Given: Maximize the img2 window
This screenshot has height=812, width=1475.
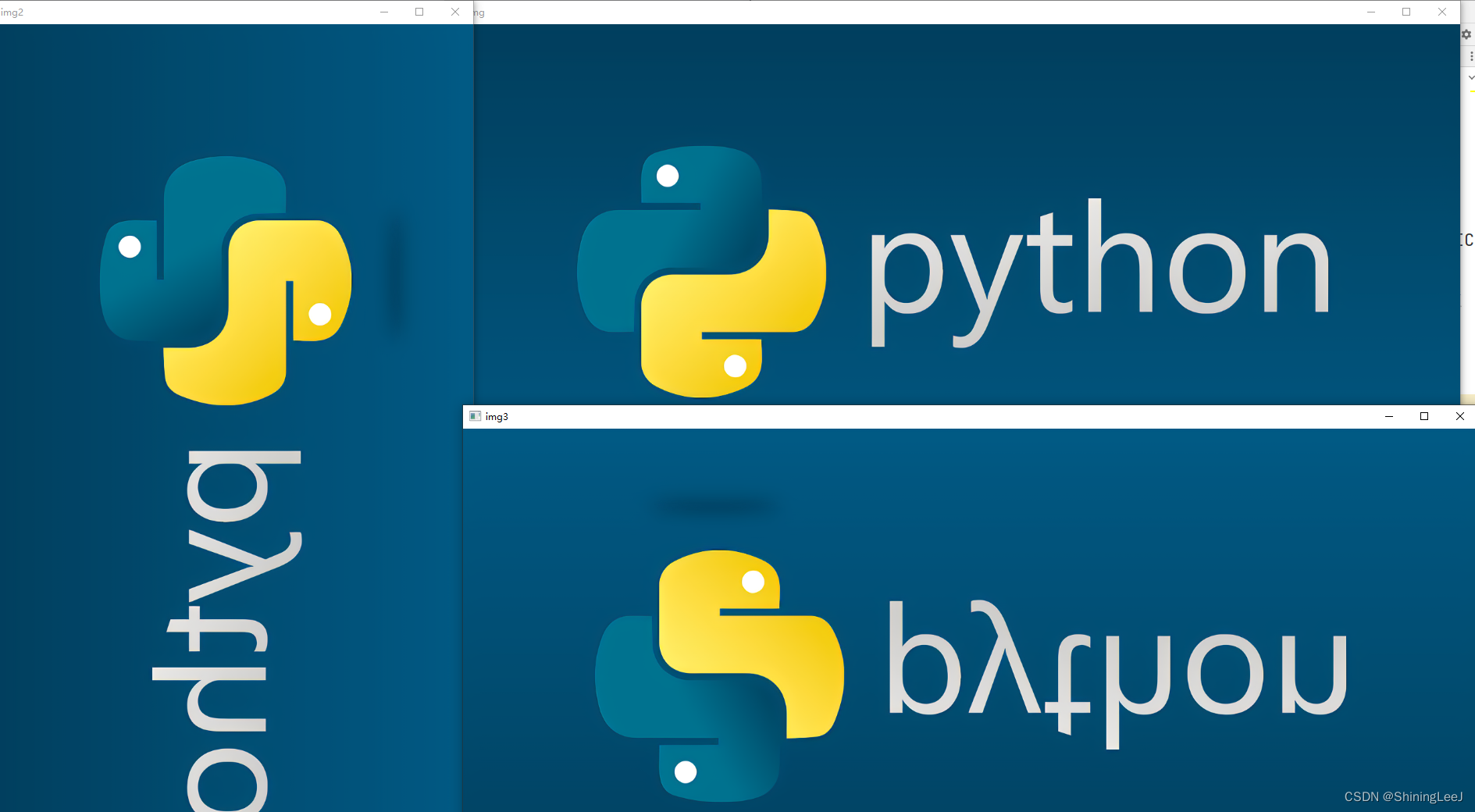Looking at the screenshot, I should [x=419, y=12].
